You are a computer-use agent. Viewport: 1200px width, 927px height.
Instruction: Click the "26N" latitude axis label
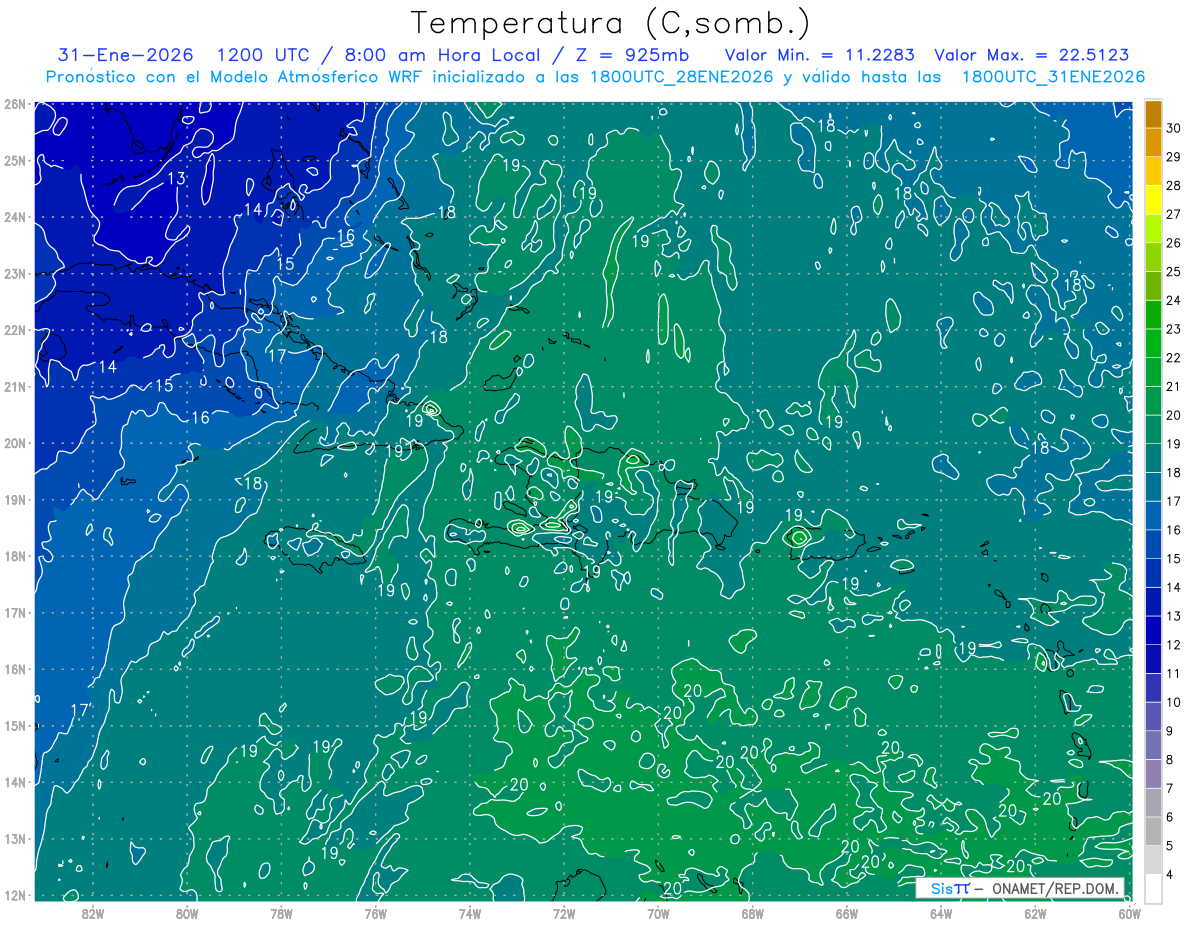(x=14, y=104)
